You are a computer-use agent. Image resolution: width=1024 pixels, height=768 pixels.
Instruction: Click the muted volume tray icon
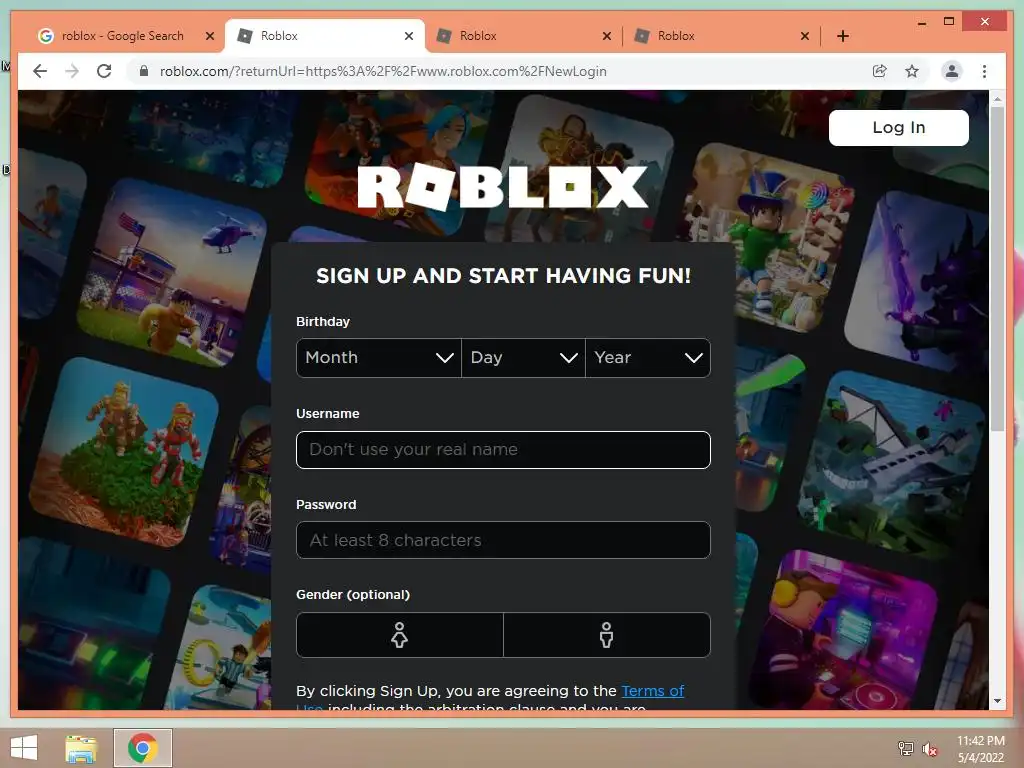click(929, 749)
